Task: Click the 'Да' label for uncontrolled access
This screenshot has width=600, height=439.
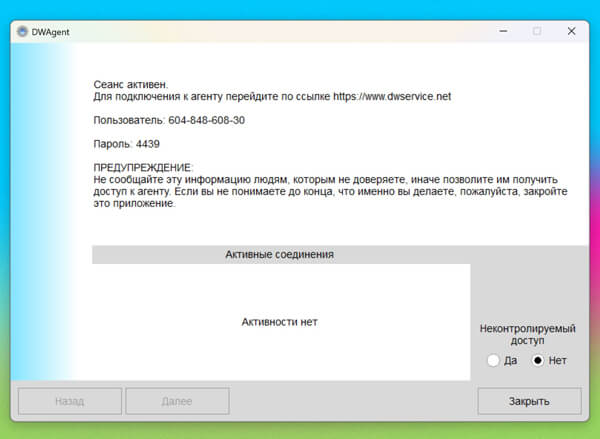Action: (x=510, y=360)
